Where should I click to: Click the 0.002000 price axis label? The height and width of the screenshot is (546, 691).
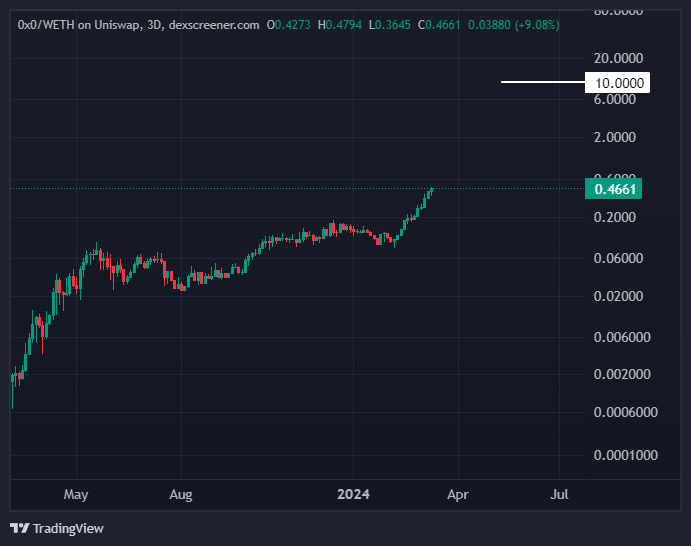622,374
